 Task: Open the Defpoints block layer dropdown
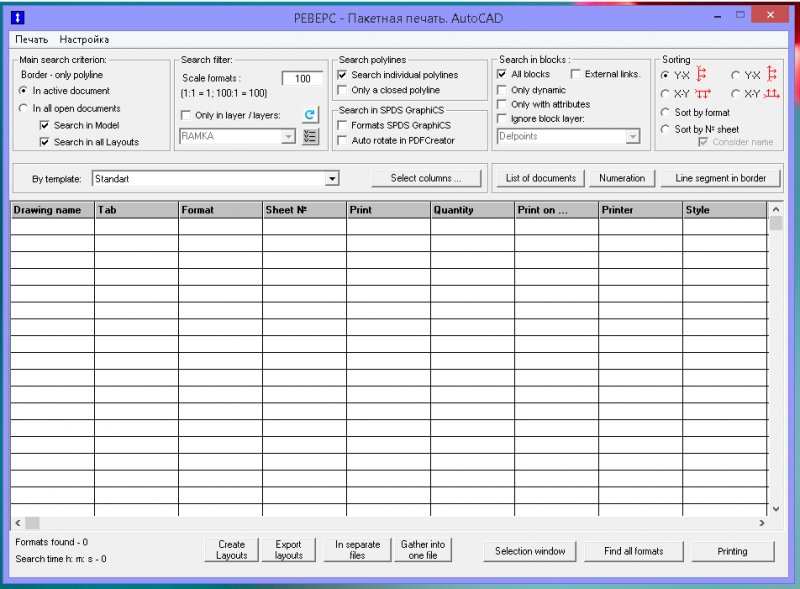pos(632,136)
